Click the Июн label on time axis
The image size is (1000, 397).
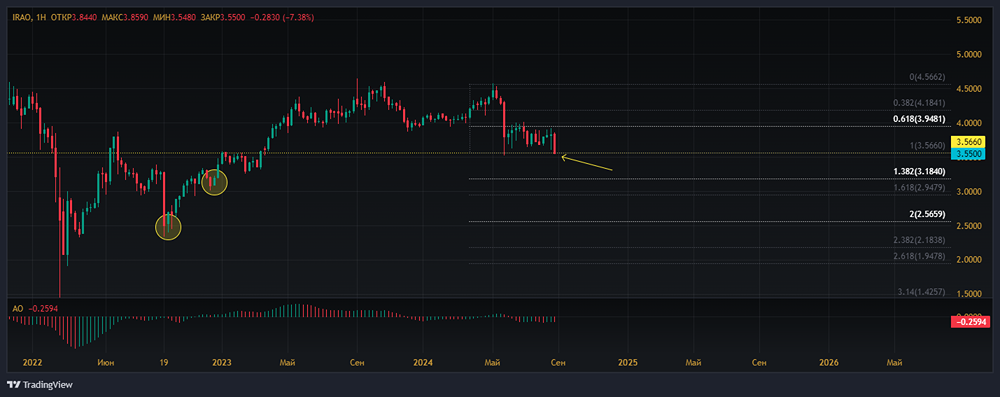[x=105, y=363]
